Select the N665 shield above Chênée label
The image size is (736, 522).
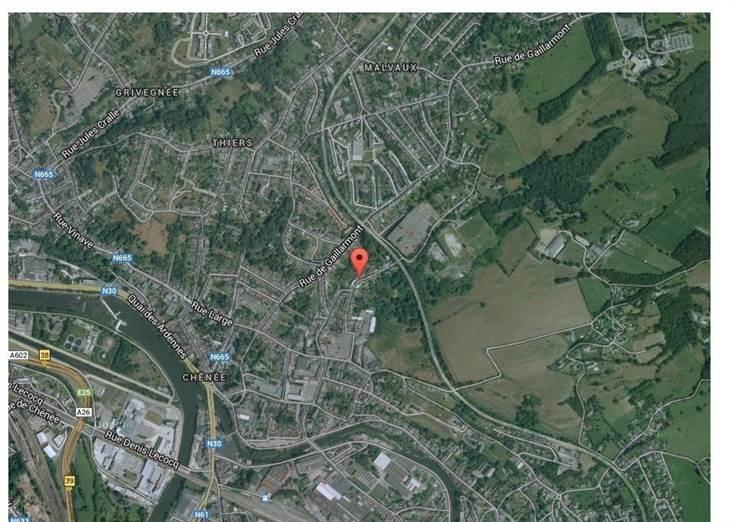[219, 357]
